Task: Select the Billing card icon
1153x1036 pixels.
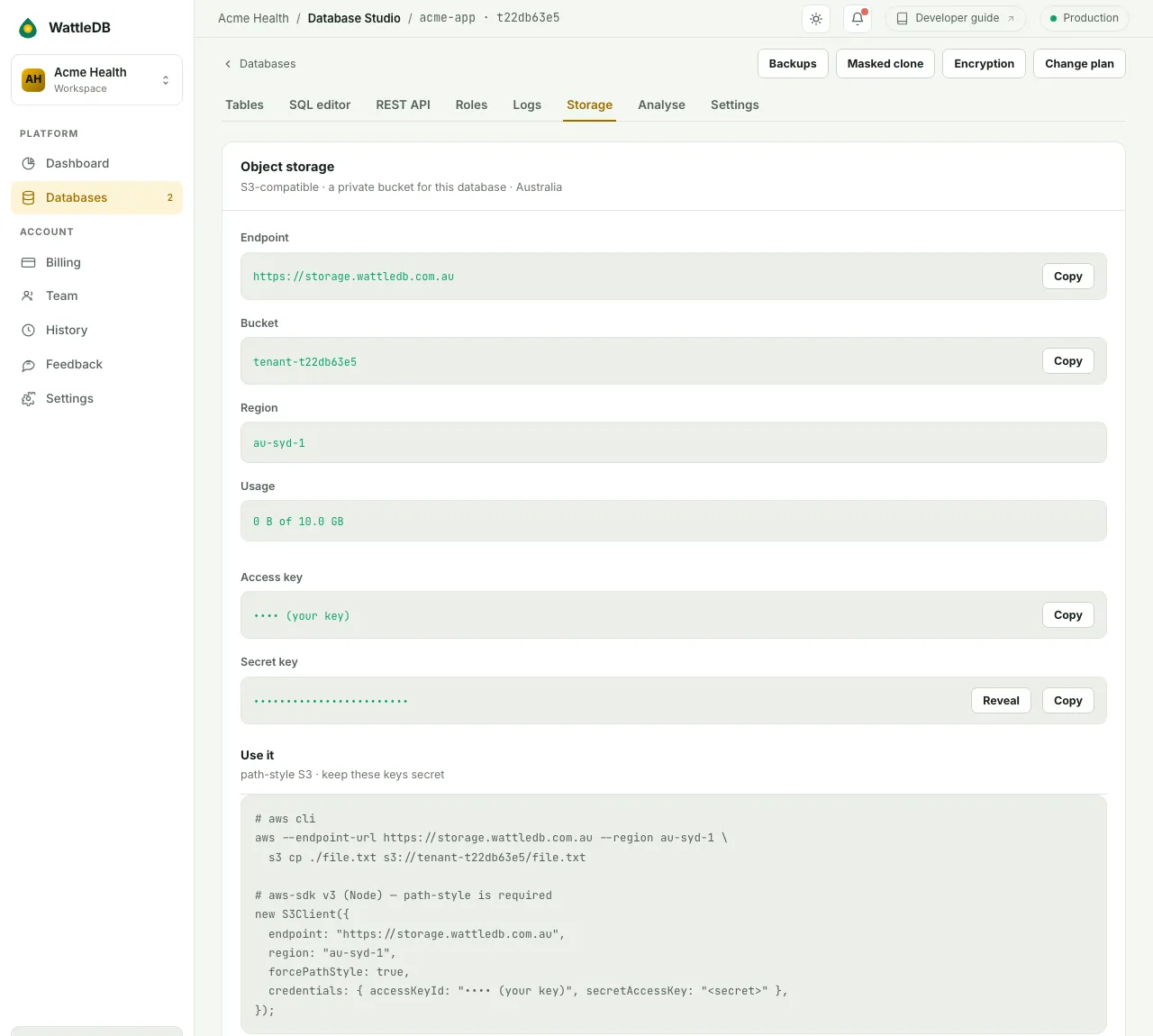Action: pyautogui.click(x=28, y=262)
